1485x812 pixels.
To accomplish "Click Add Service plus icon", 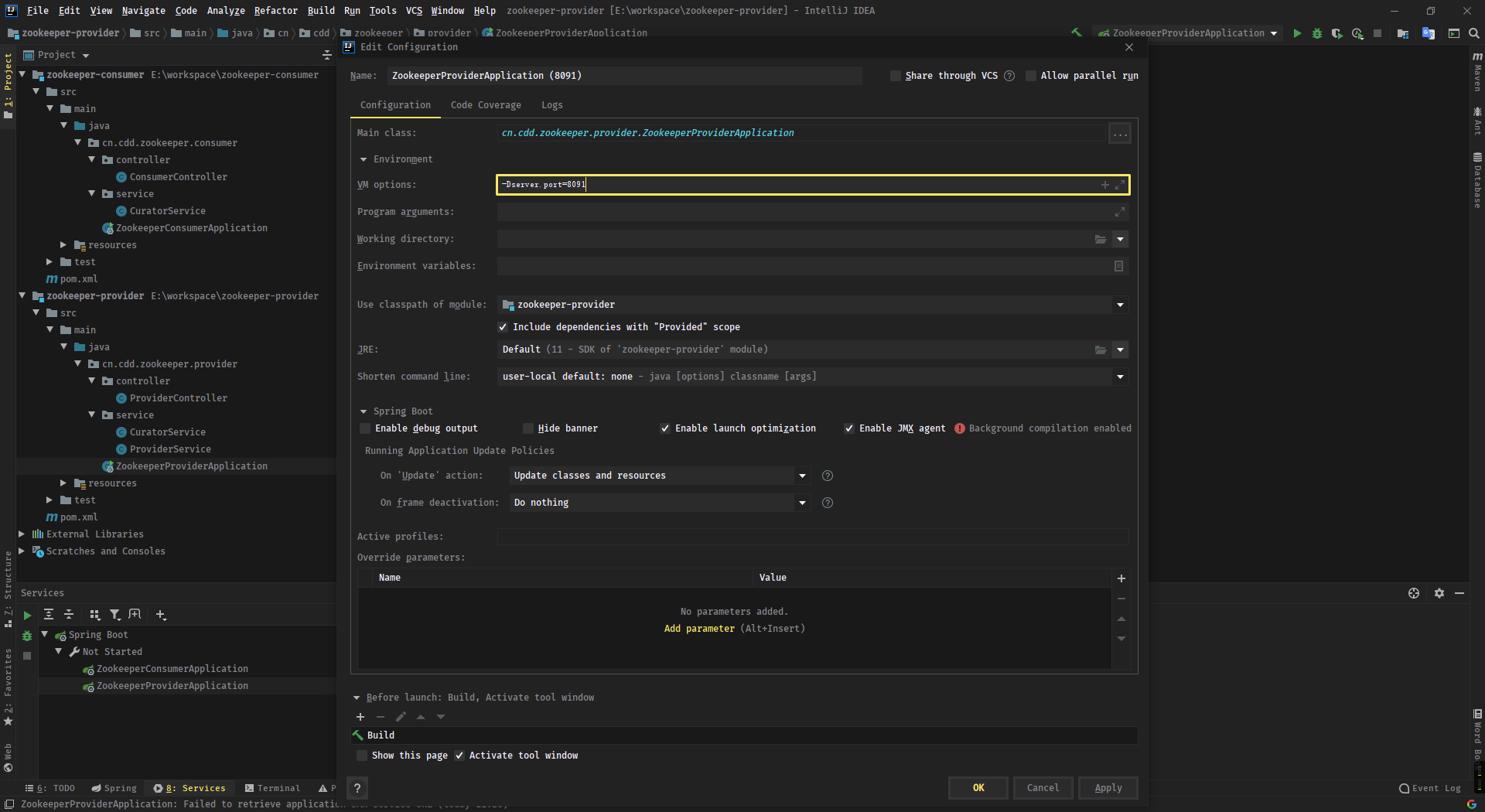I will click(x=161, y=614).
